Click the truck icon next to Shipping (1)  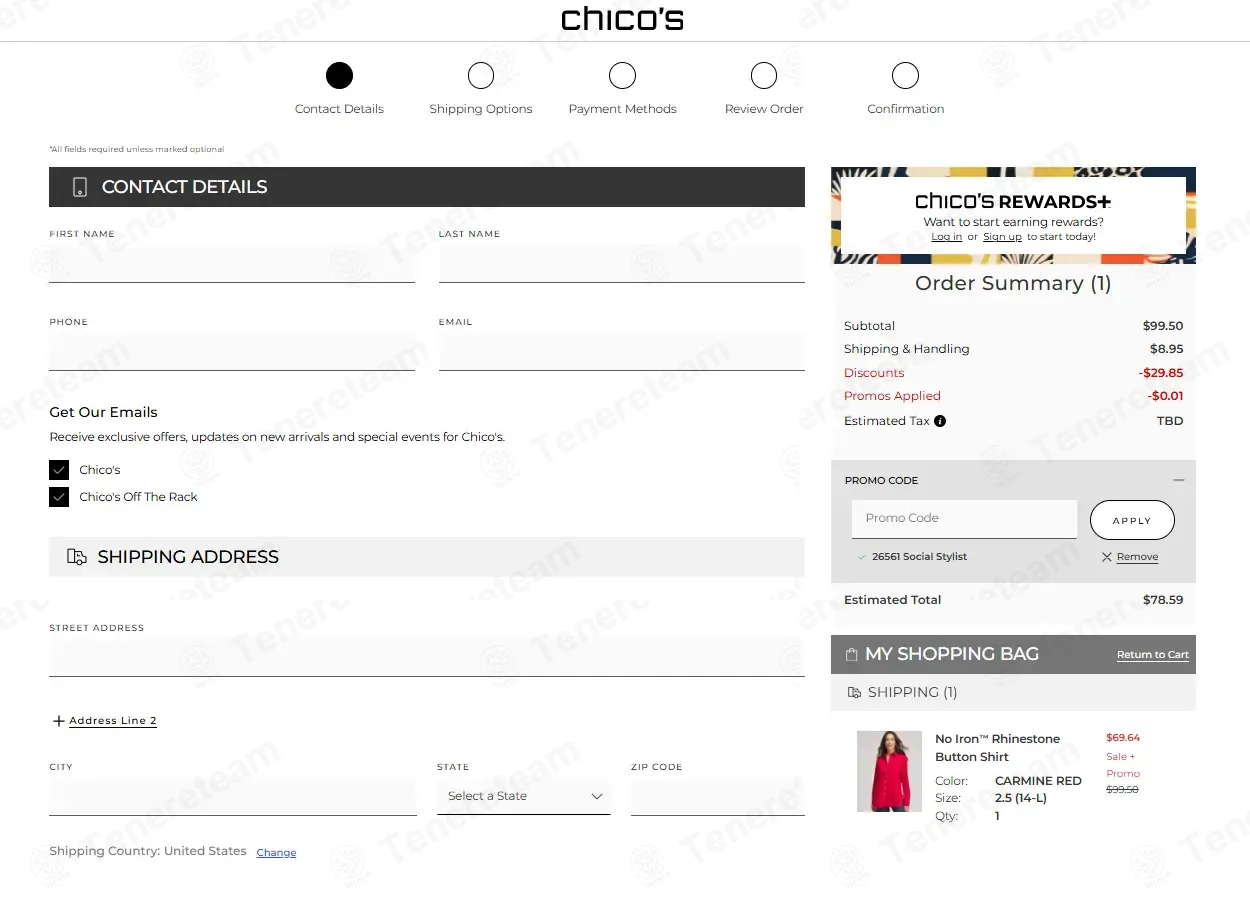pyautogui.click(x=854, y=692)
